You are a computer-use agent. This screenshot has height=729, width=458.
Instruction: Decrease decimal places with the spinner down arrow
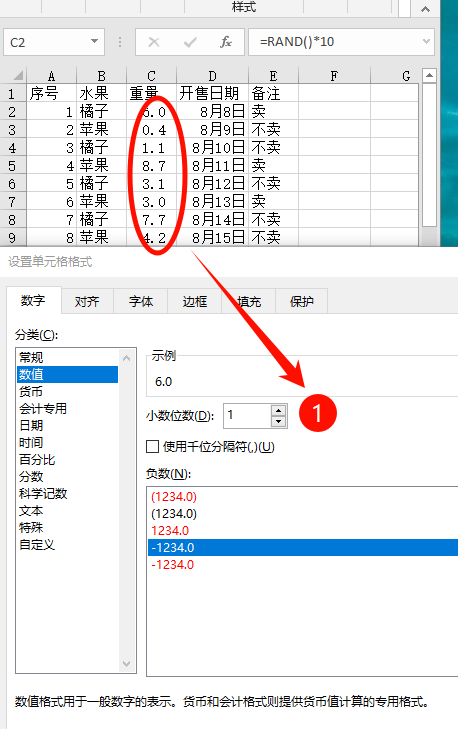[x=279, y=421]
